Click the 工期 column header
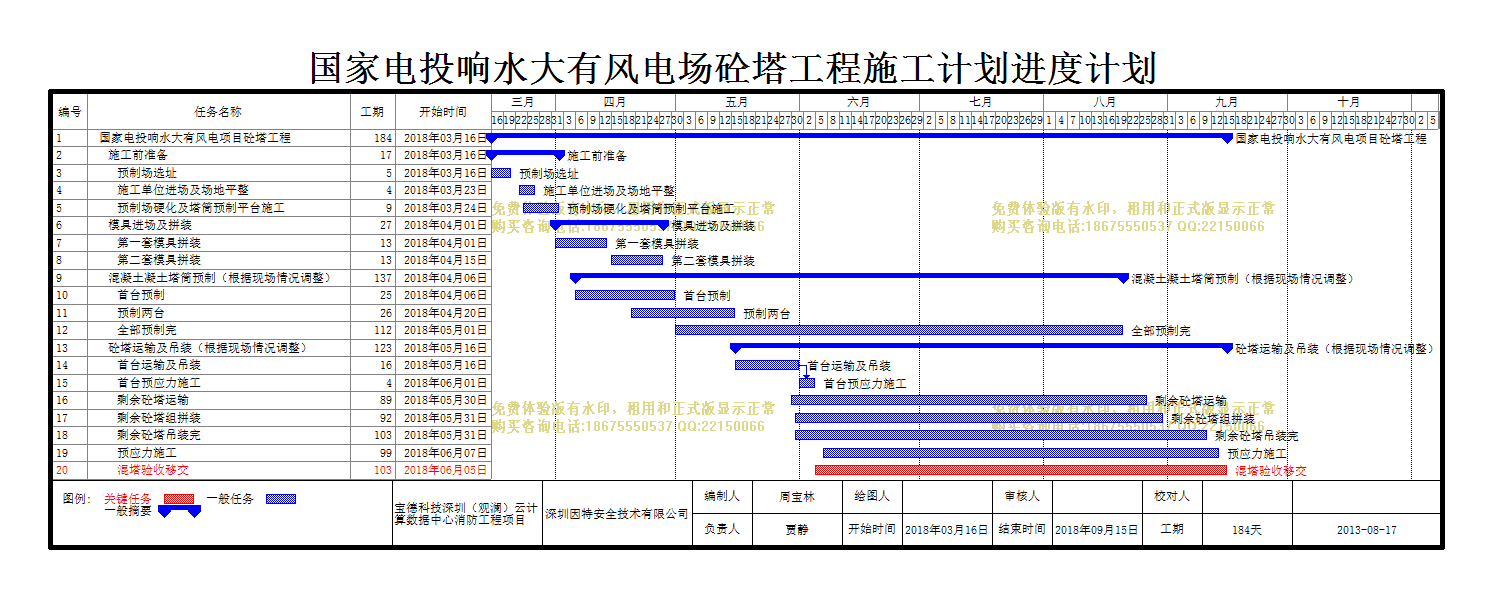The width and height of the screenshot is (1491, 596). click(372, 112)
